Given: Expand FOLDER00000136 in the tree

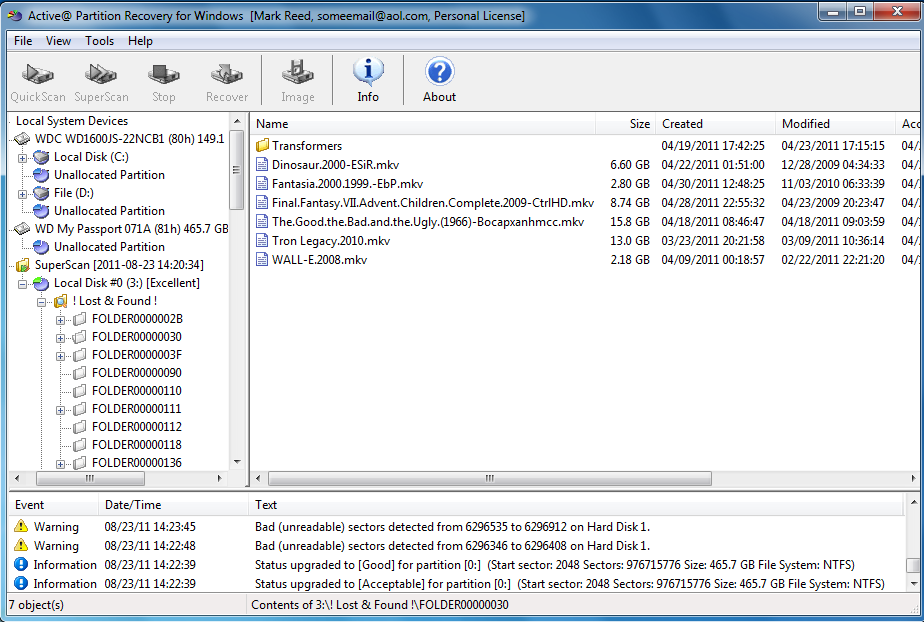Looking at the screenshot, I should coord(60,464).
